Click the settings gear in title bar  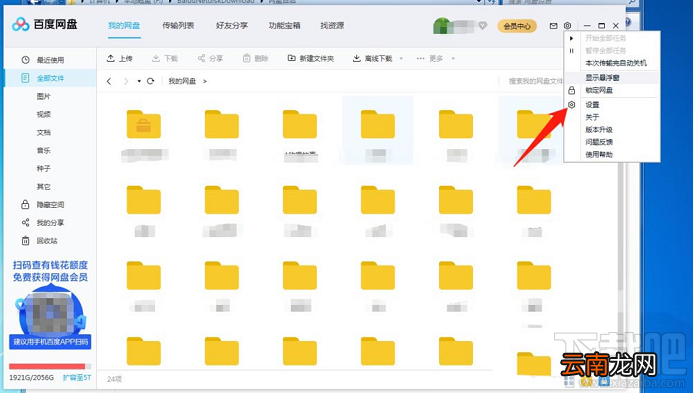567,26
